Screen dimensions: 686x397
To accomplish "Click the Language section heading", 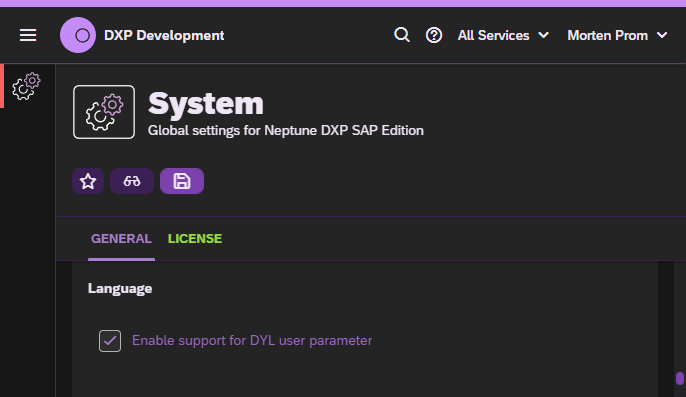I will [120, 289].
